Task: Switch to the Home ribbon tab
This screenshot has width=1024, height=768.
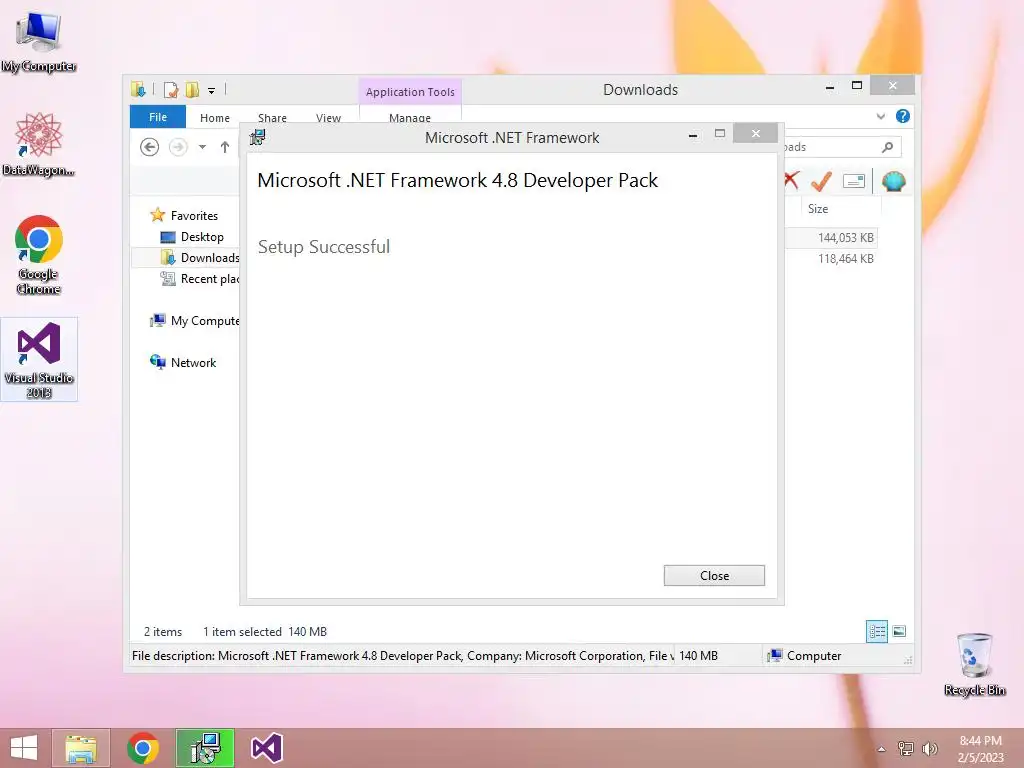Action: tap(215, 118)
